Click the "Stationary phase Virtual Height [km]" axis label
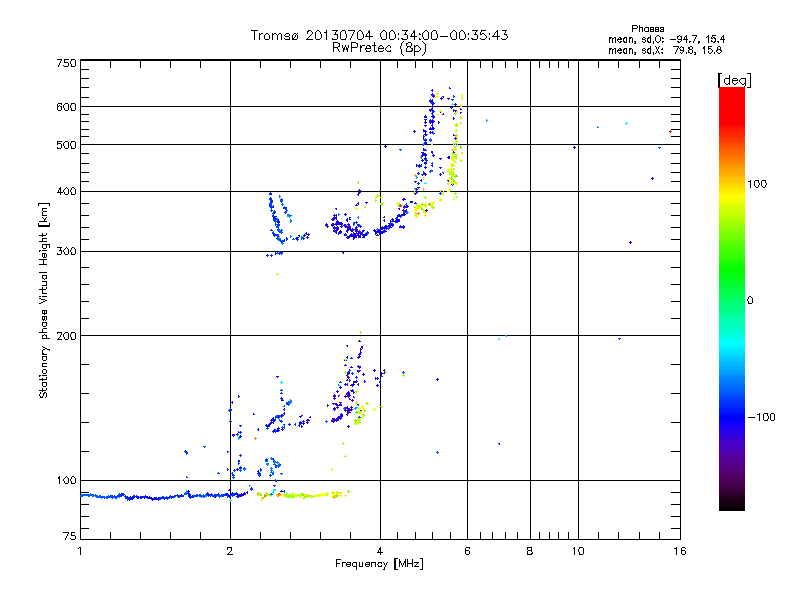The width and height of the screenshot is (800, 600). click(44, 300)
